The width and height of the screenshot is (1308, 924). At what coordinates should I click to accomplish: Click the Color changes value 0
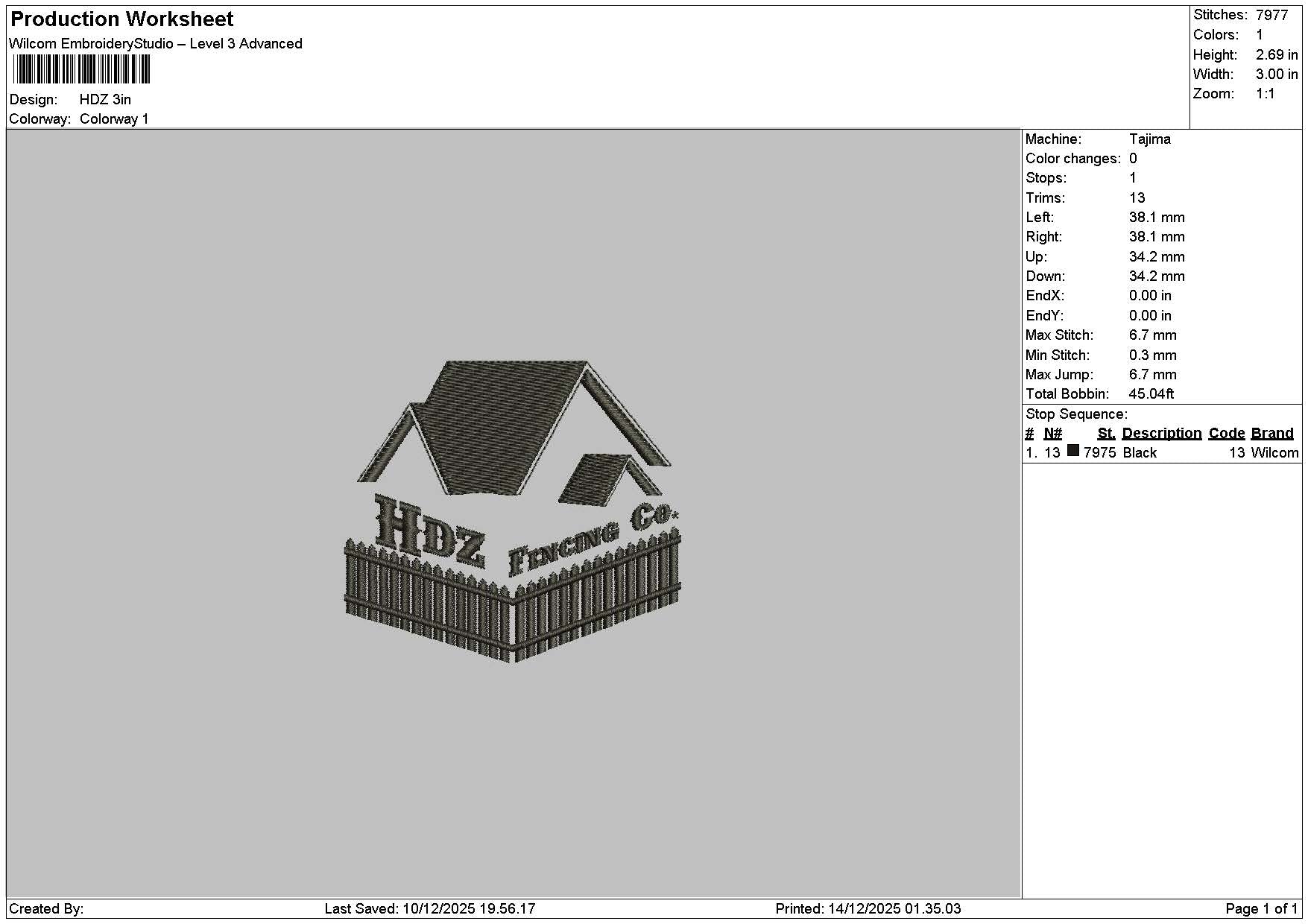(x=1133, y=159)
